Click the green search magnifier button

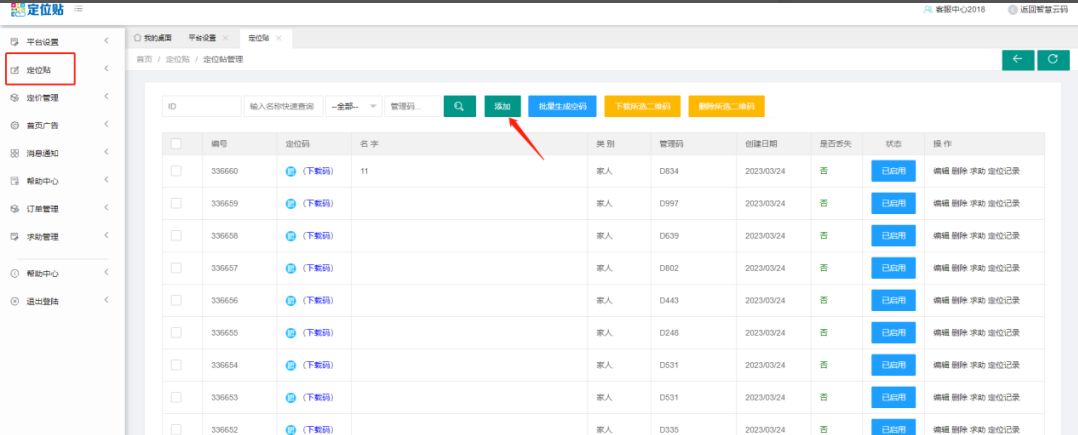459,106
